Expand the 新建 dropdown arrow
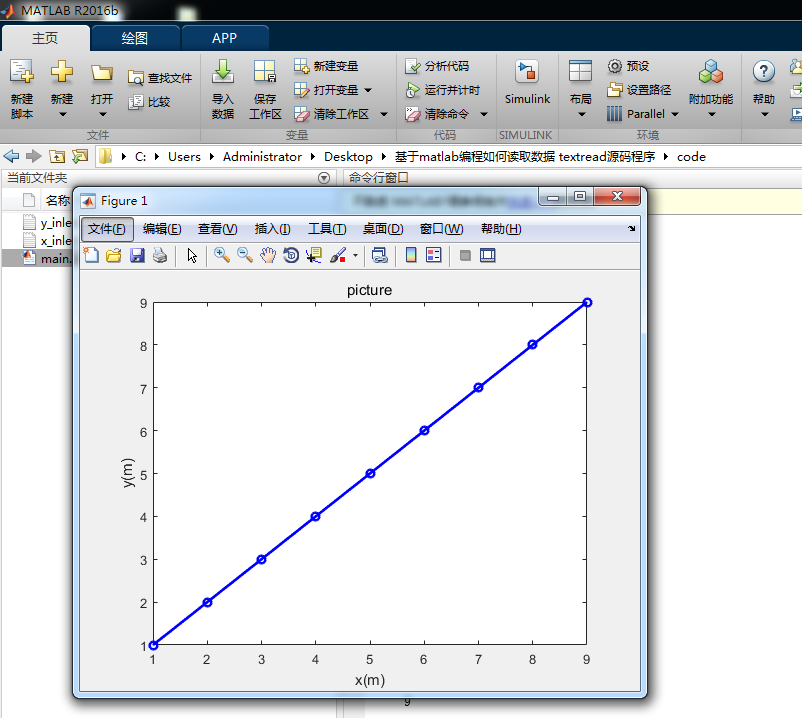802x718 pixels. [62, 114]
